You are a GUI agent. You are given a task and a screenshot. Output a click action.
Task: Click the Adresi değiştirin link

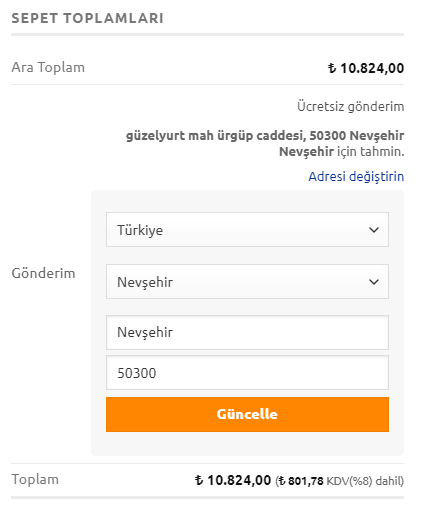click(356, 176)
